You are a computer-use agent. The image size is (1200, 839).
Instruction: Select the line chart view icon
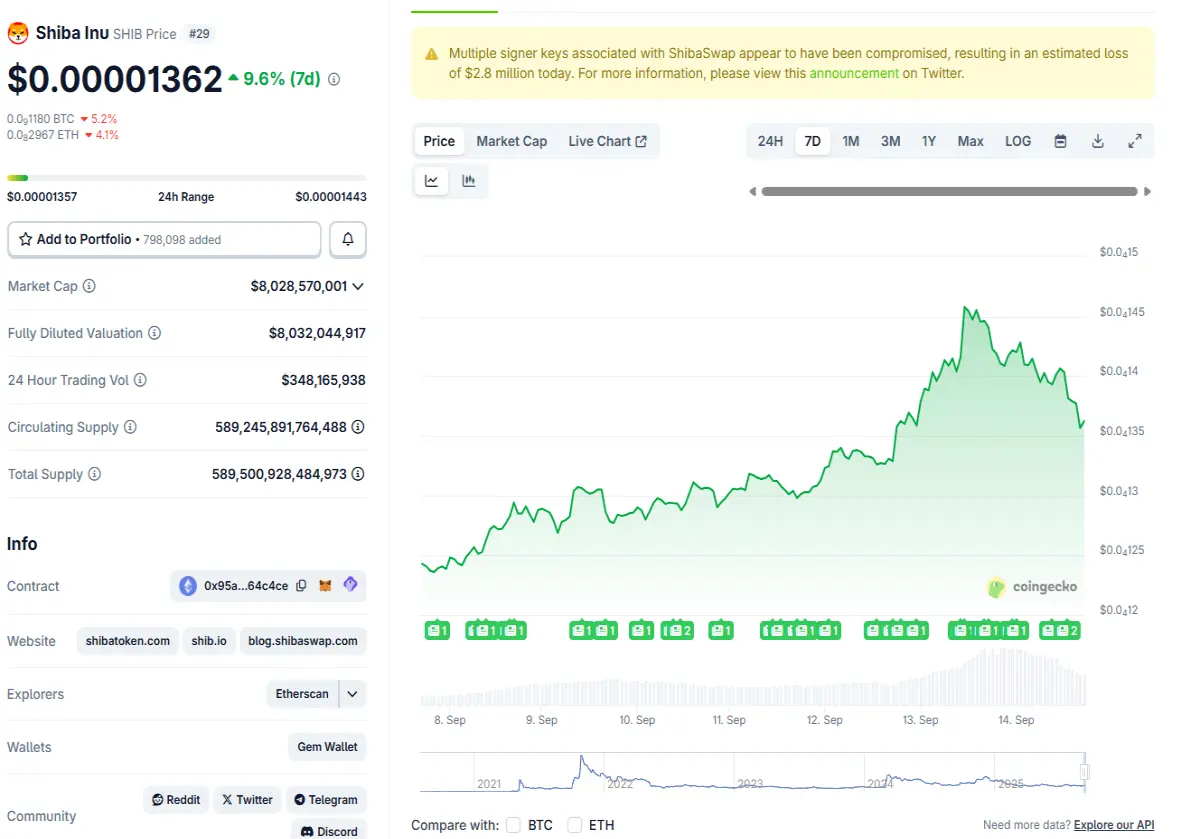pyautogui.click(x=432, y=181)
